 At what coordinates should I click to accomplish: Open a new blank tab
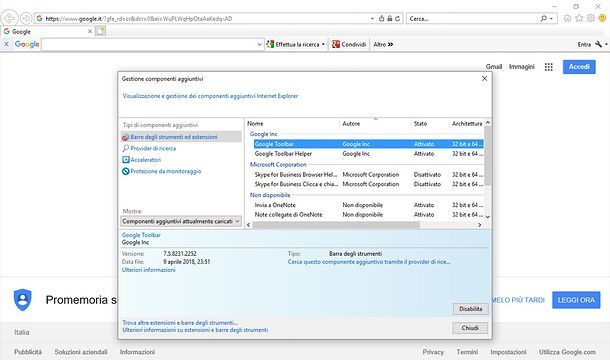pyautogui.click(x=100, y=31)
